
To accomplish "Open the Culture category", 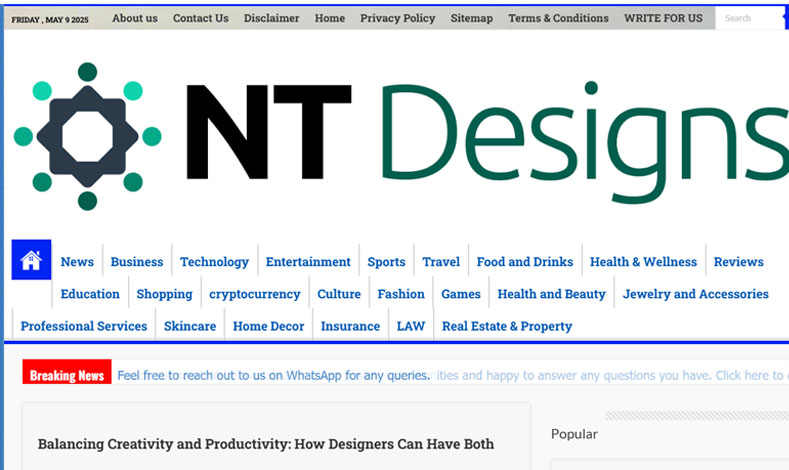I will pos(339,294).
